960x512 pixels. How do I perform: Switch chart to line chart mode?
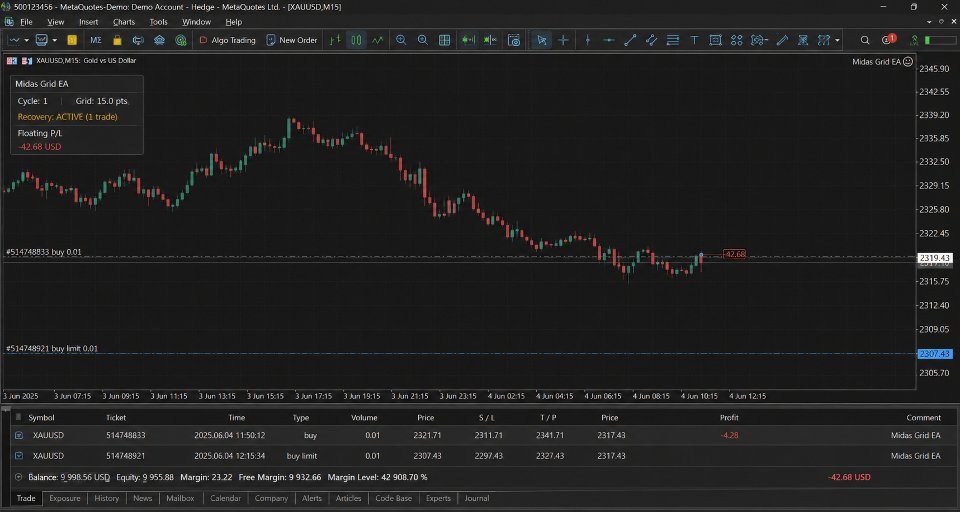click(377, 40)
